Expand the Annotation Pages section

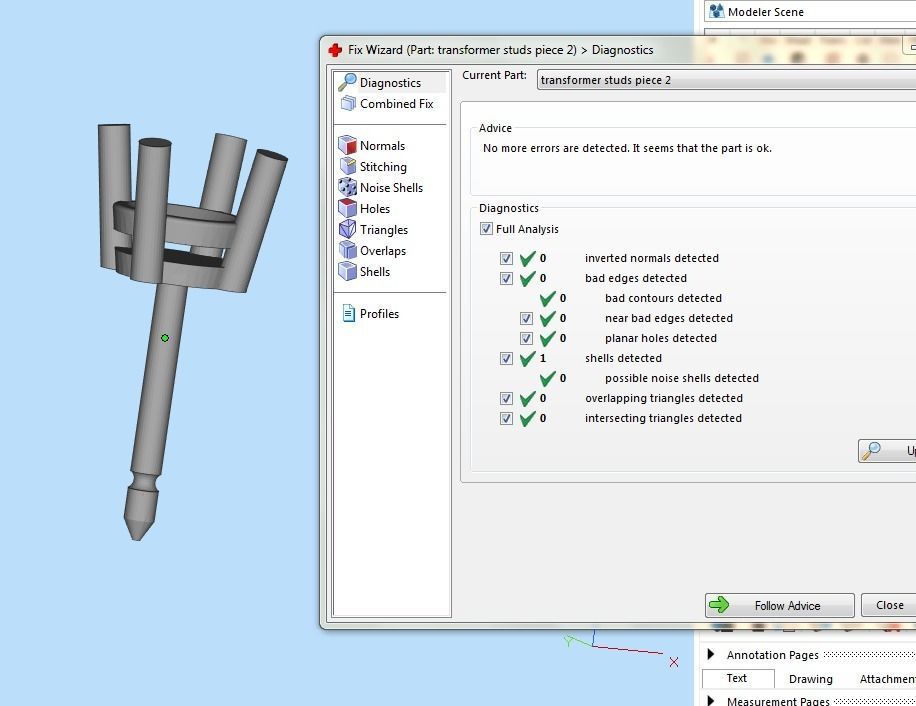pyautogui.click(x=711, y=654)
